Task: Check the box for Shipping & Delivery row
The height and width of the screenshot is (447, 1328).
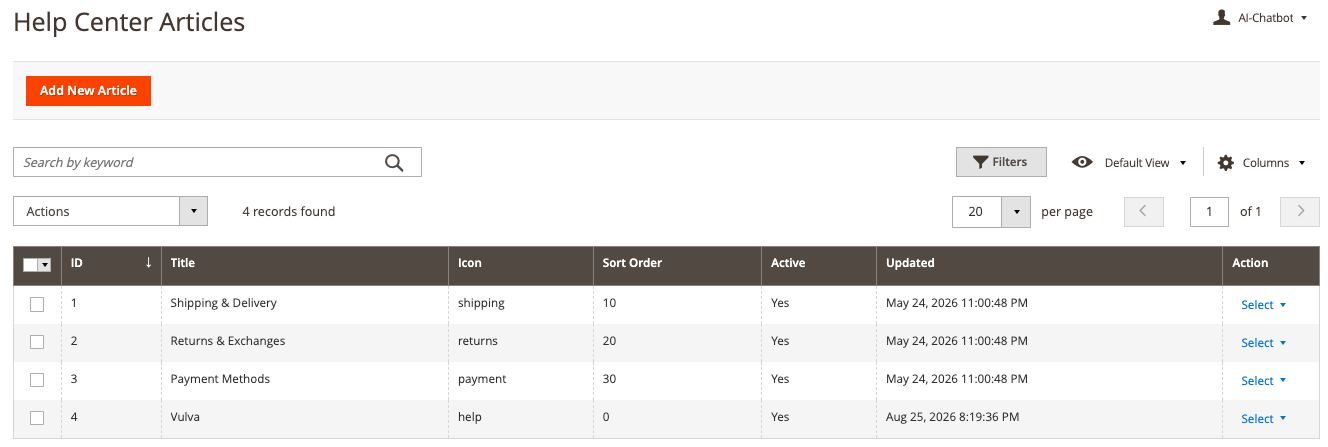Action: tap(37, 304)
